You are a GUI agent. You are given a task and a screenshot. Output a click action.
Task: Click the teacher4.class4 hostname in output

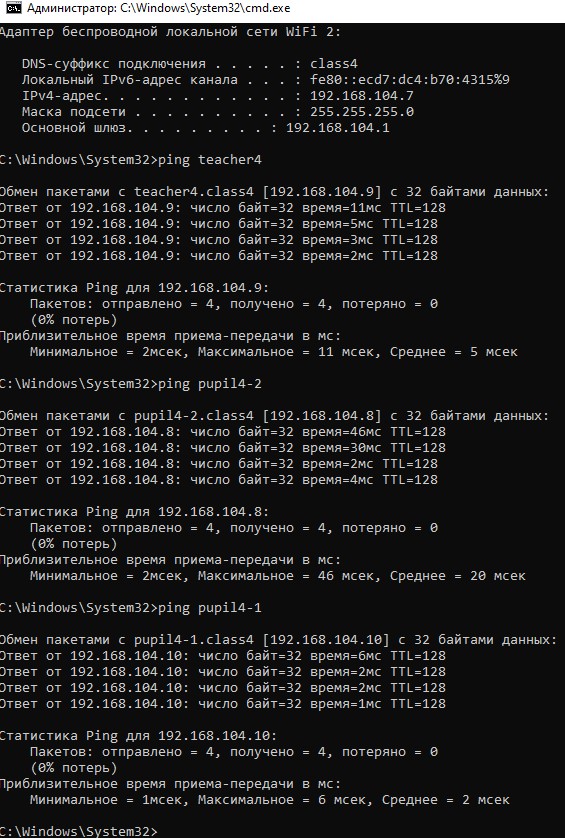pos(194,192)
